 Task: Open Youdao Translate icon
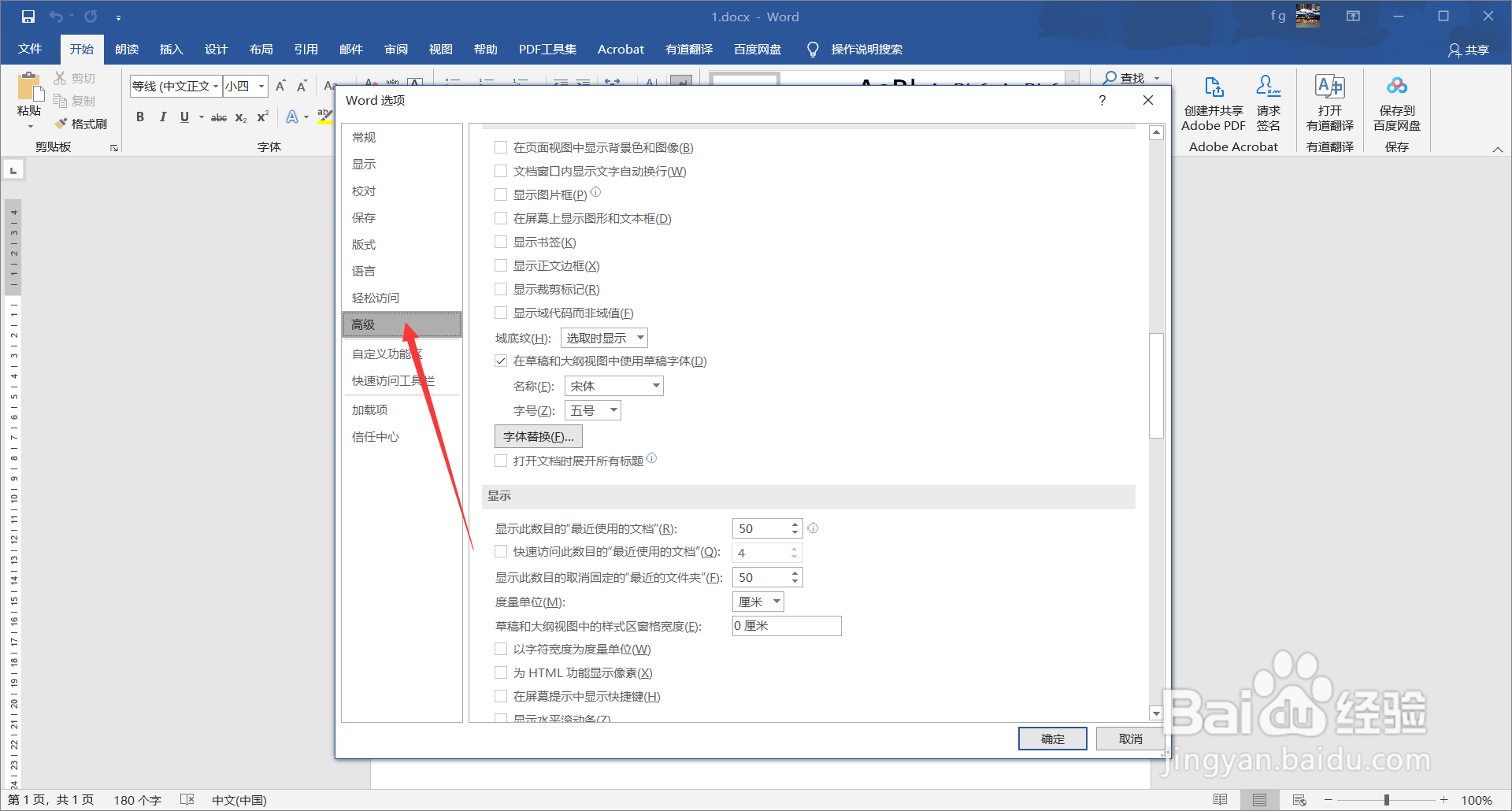[1330, 87]
